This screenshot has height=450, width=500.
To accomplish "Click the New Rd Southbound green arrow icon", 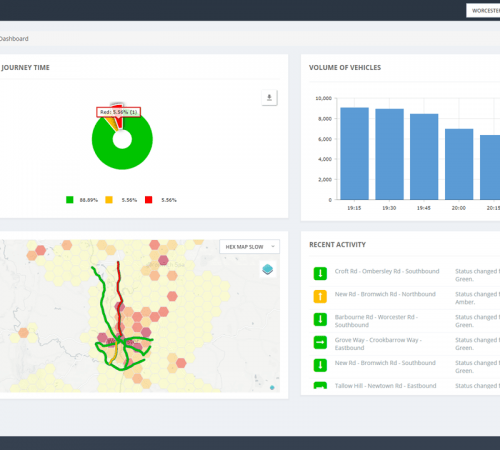I will [320, 365].
